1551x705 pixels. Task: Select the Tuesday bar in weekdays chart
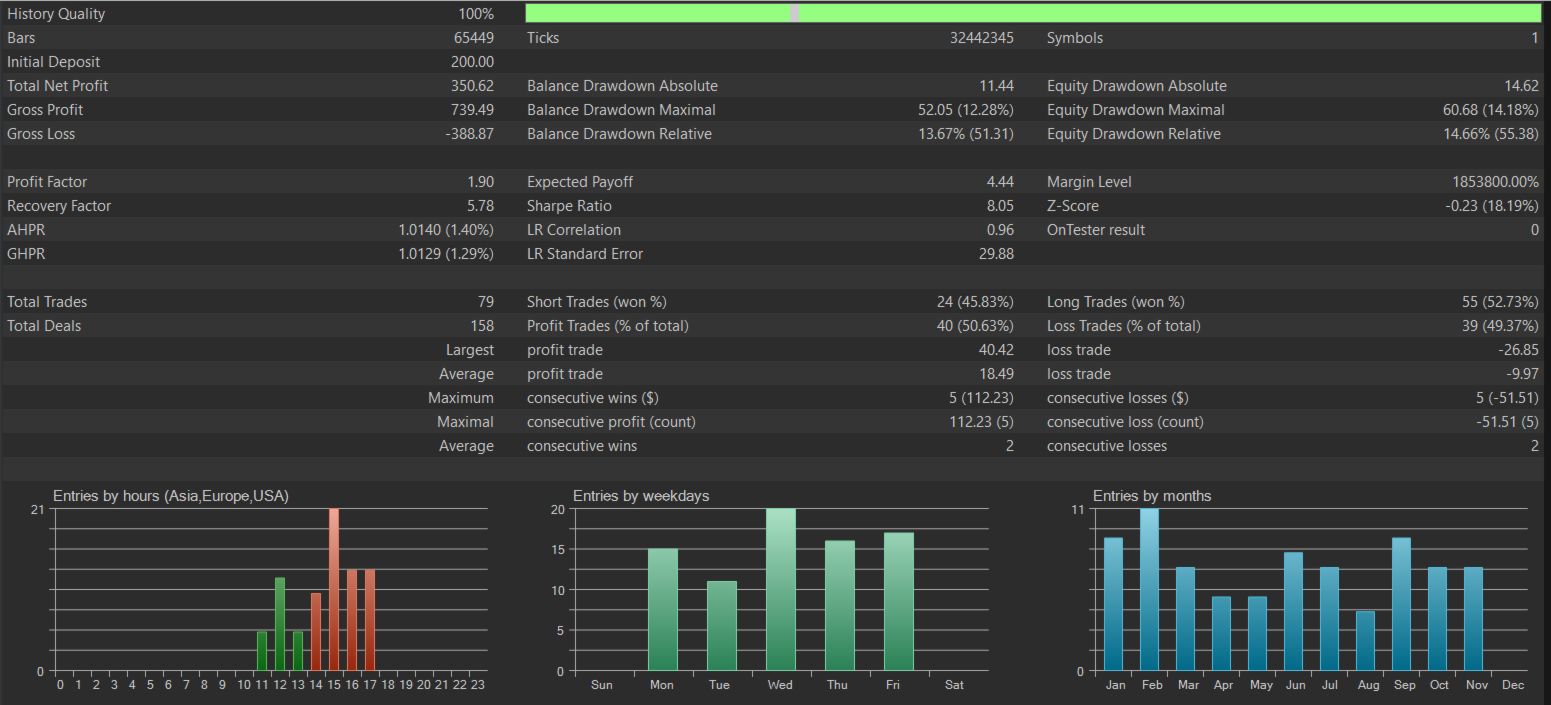tap(721, 626)
